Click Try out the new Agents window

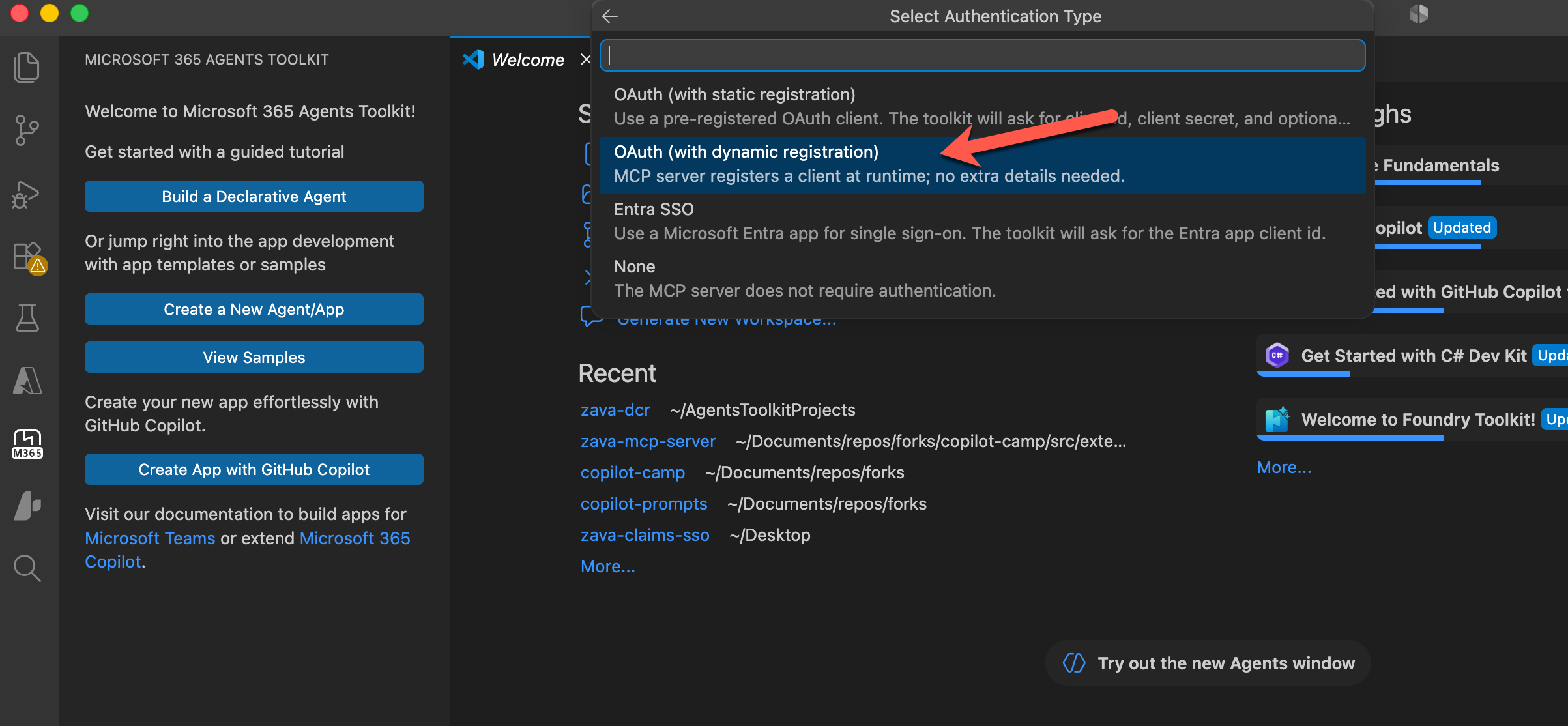tap(1208, 663)
